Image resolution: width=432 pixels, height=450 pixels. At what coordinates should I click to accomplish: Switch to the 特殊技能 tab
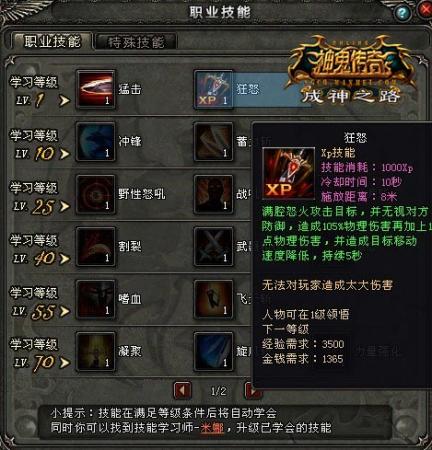[136, 42]
